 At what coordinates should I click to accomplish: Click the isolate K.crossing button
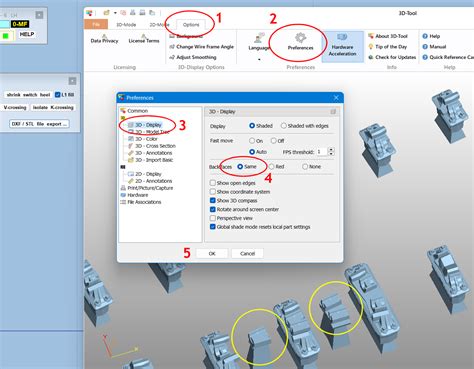click(x=53, y=107)
